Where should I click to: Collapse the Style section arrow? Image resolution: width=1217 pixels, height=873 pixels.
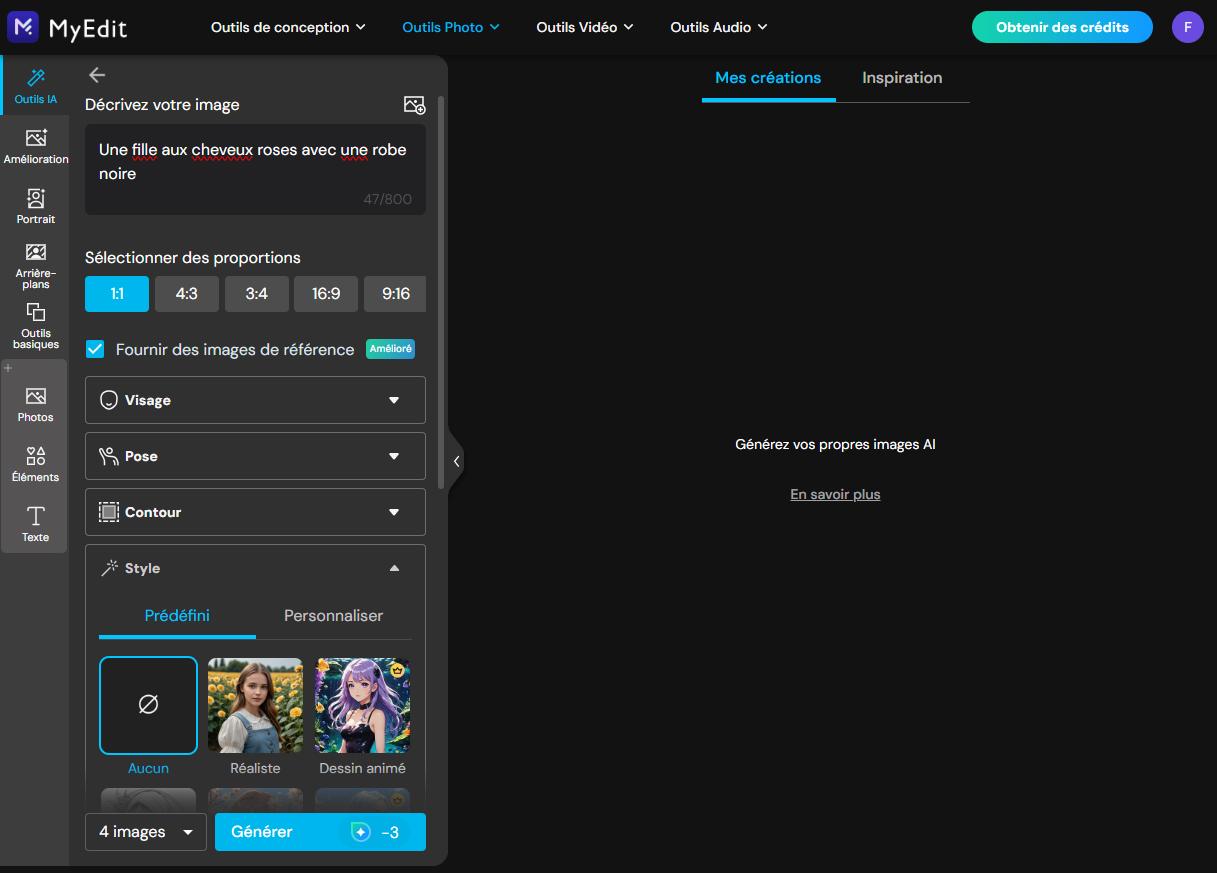[394, 568]
